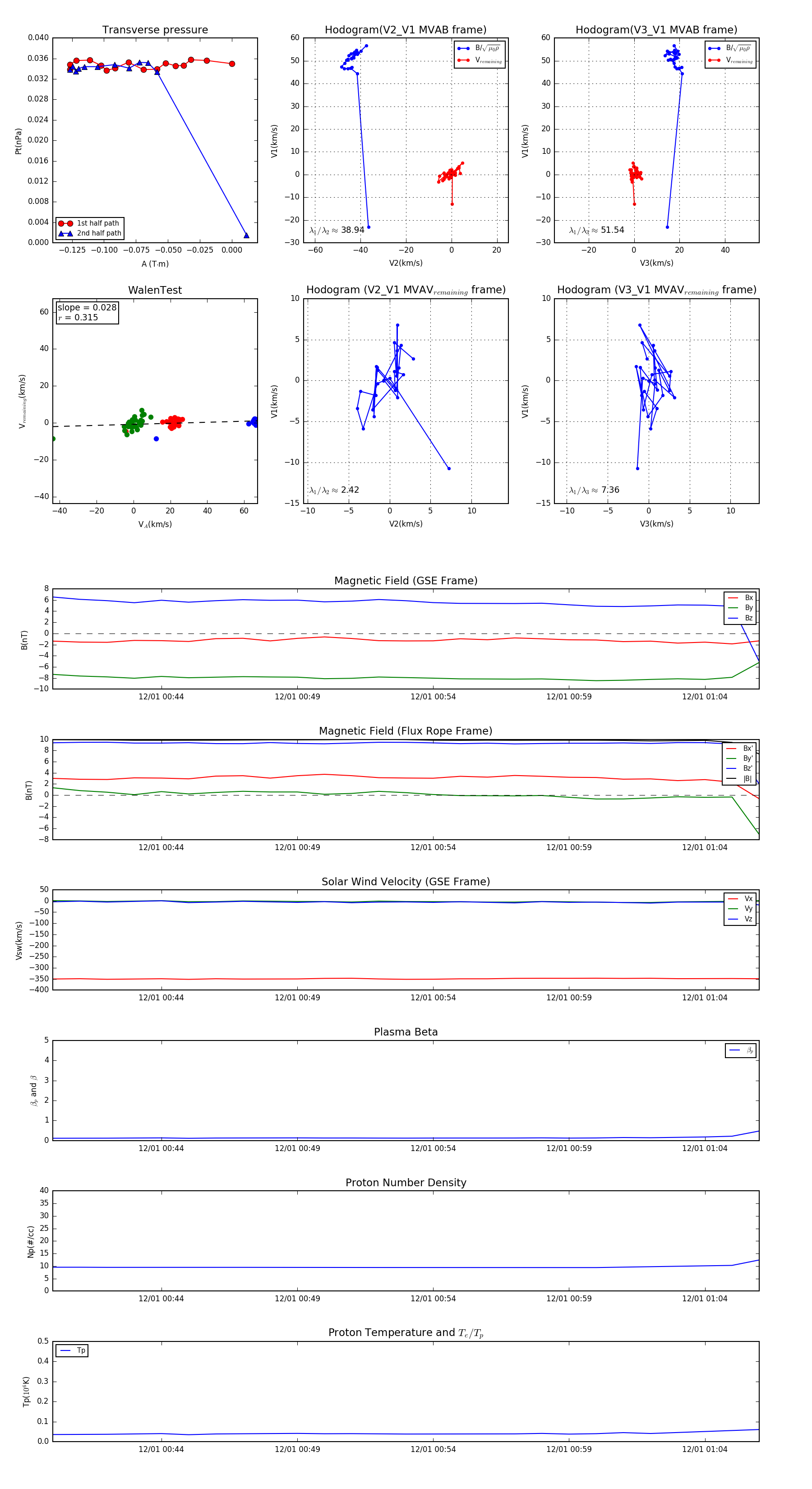Viewport: 812px width, 1489px height.
Task: Click the 'Hodogram(V3_V1 MVAB frame)' title
Action: tap(656, 30)
